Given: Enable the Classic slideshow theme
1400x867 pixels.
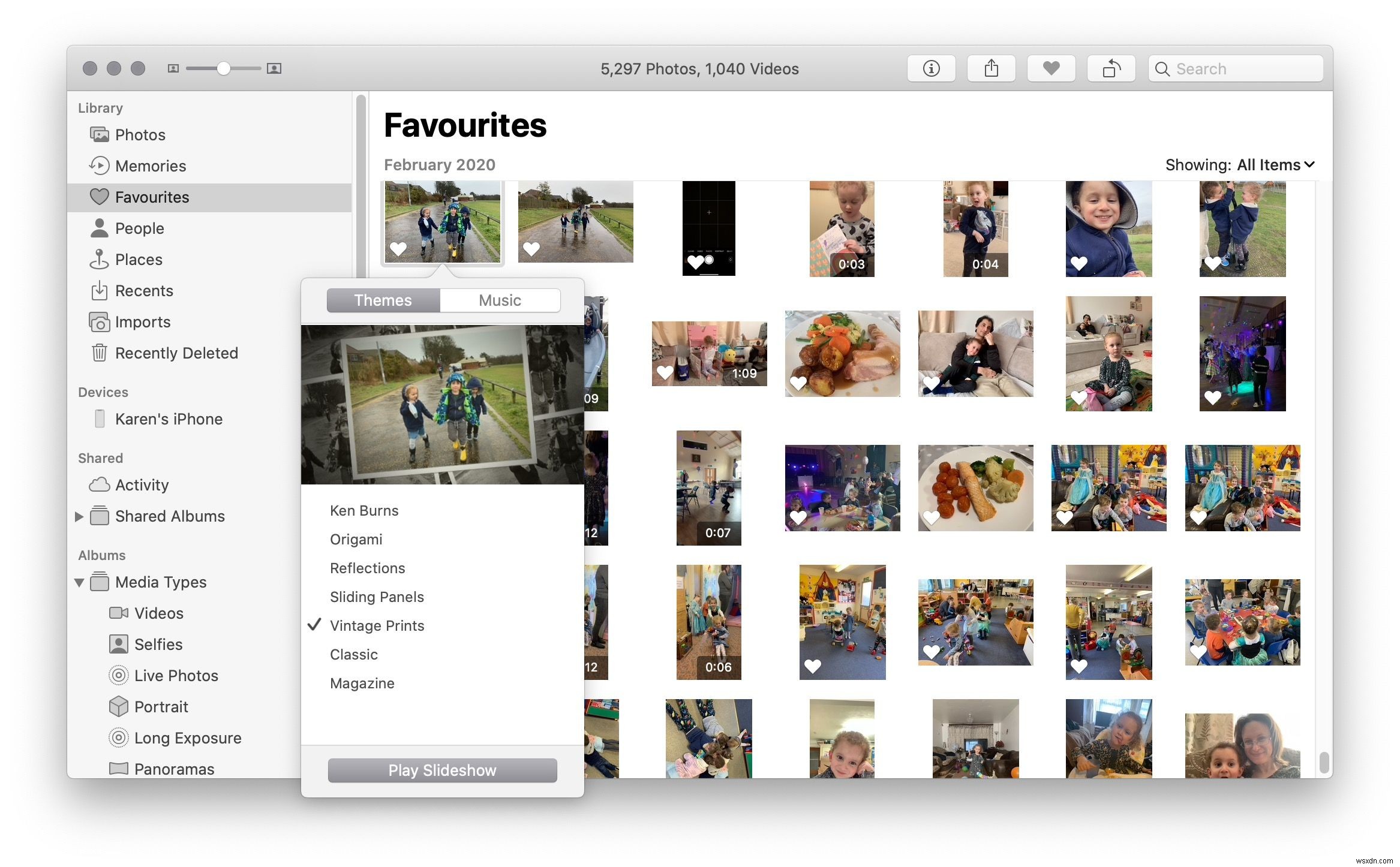Looking at the screenshot, I should (x=353, y=654).
